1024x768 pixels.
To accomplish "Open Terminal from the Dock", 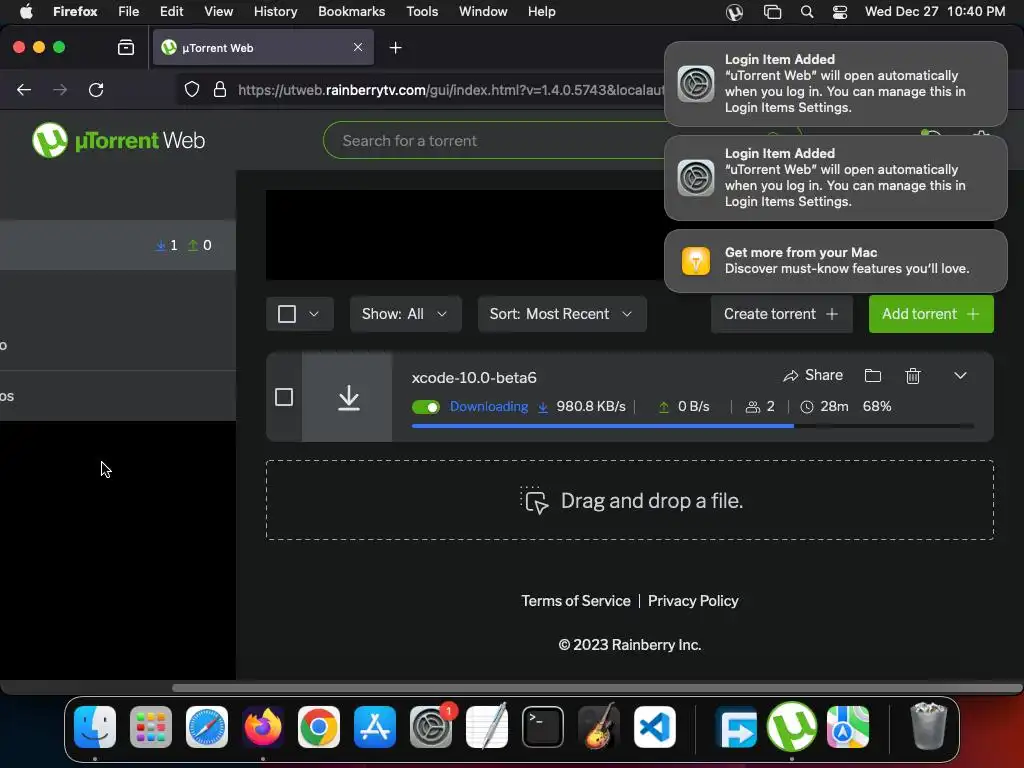I will point(543,727).
